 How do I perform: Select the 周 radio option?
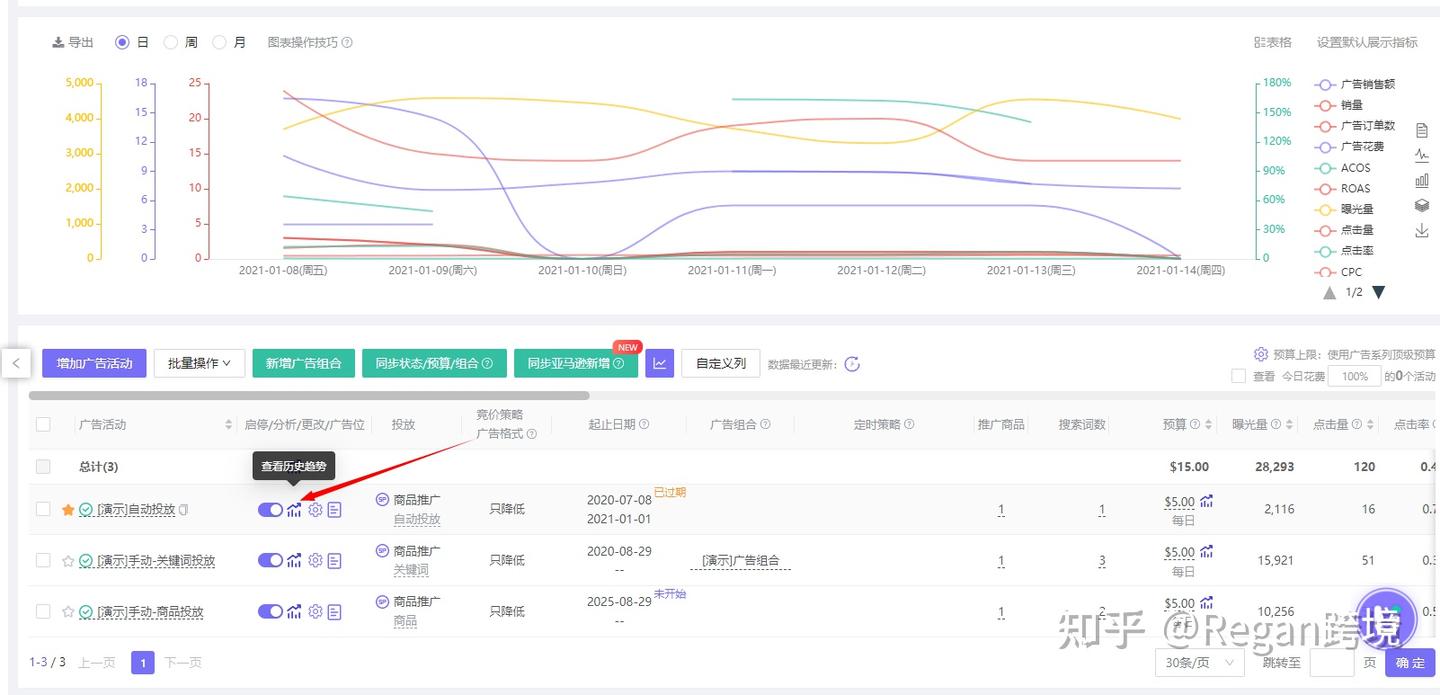click(x=170, y=43)
